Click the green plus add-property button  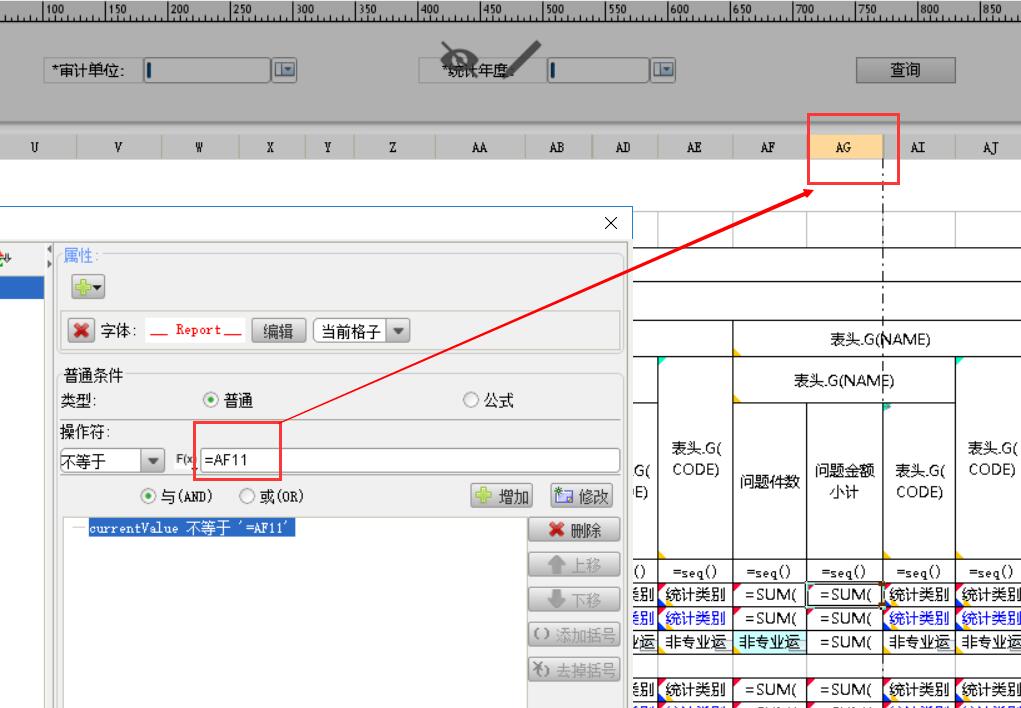click(87, 288)
